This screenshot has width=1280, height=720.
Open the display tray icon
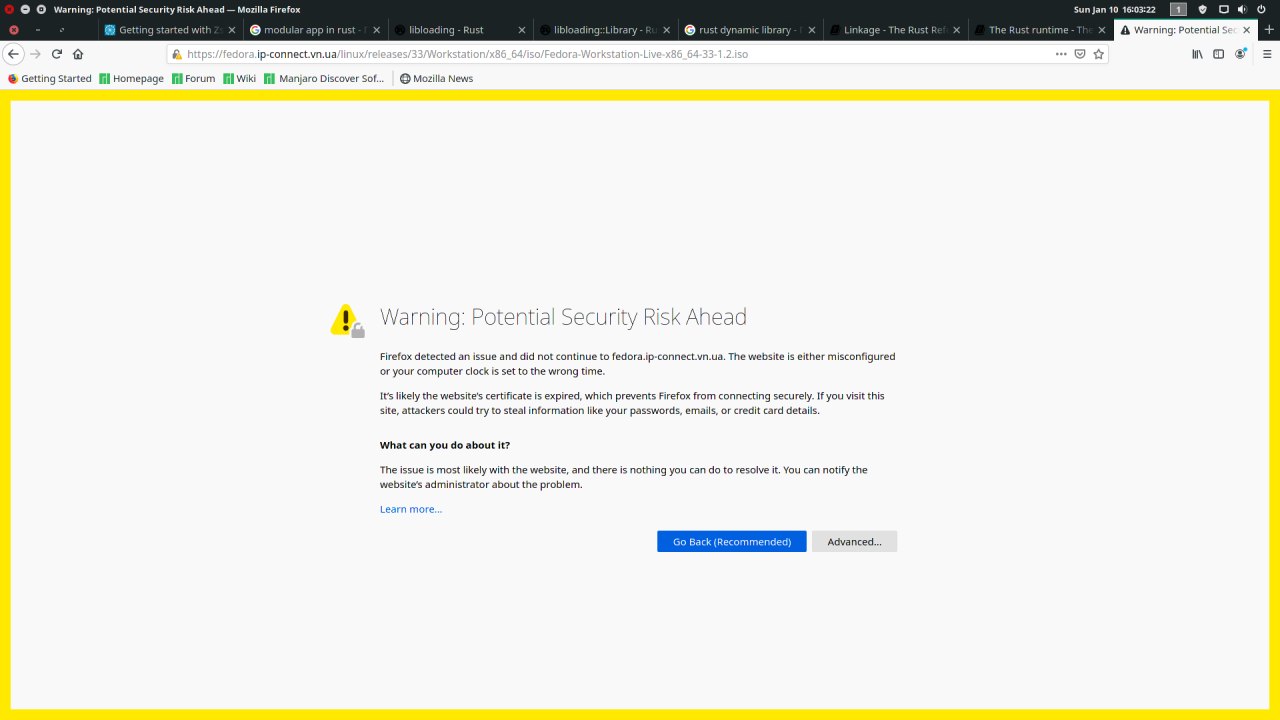pyautogui.click(x=1223, y=9)
